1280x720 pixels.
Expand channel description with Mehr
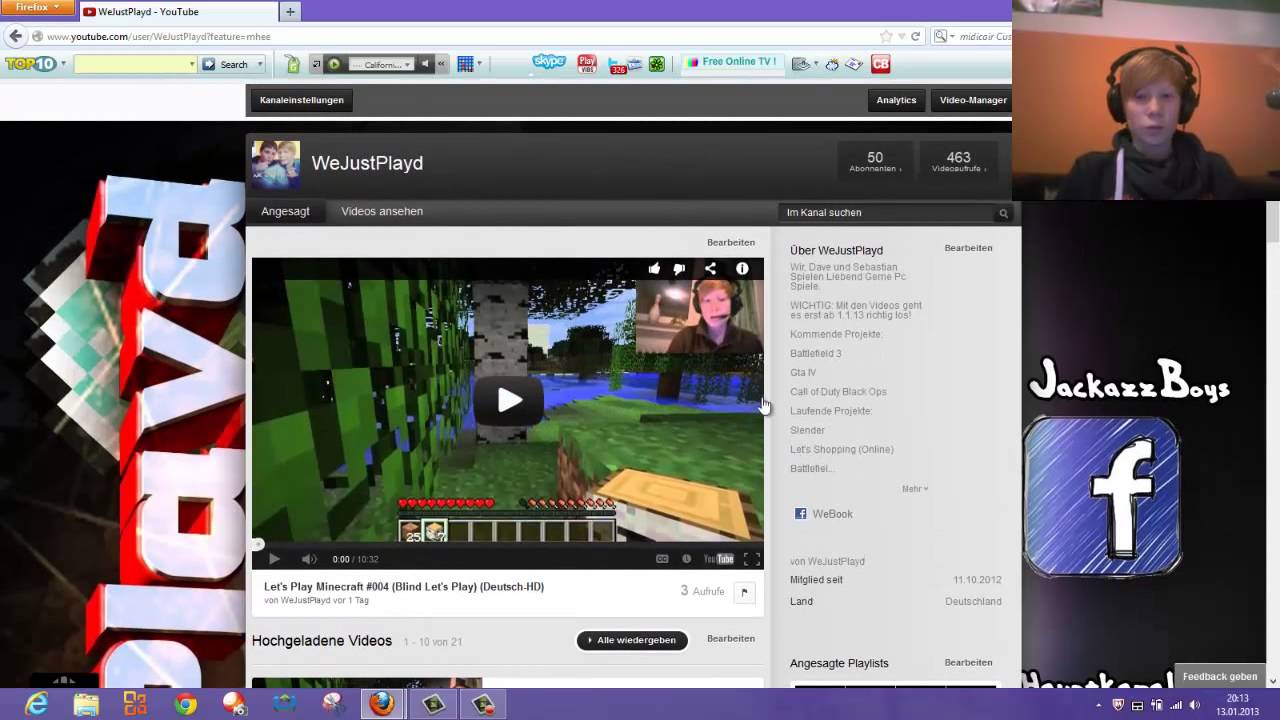915,489
